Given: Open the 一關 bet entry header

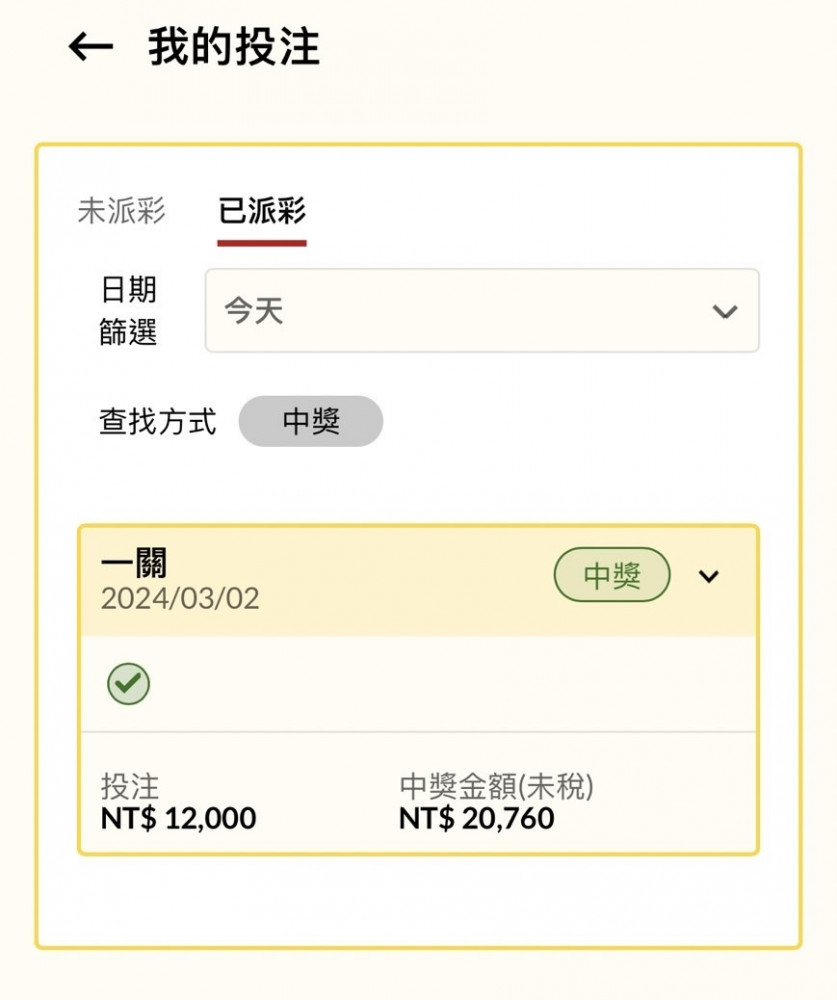Looking at the screenshot, I should point(418,581).
